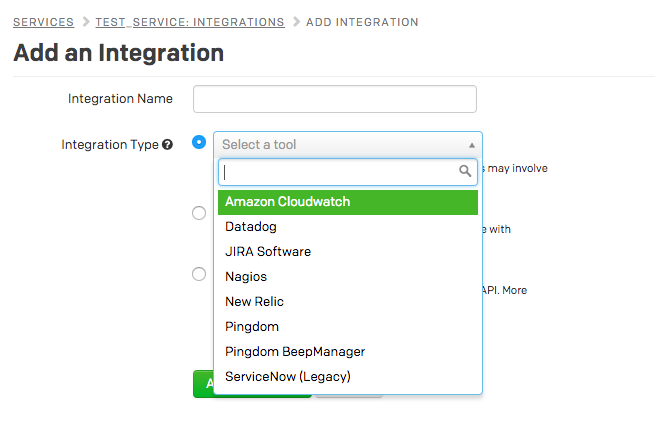655x421 pixels.
Task: Click the Add Integration breadcrumb text
Action: click(362, 22)
